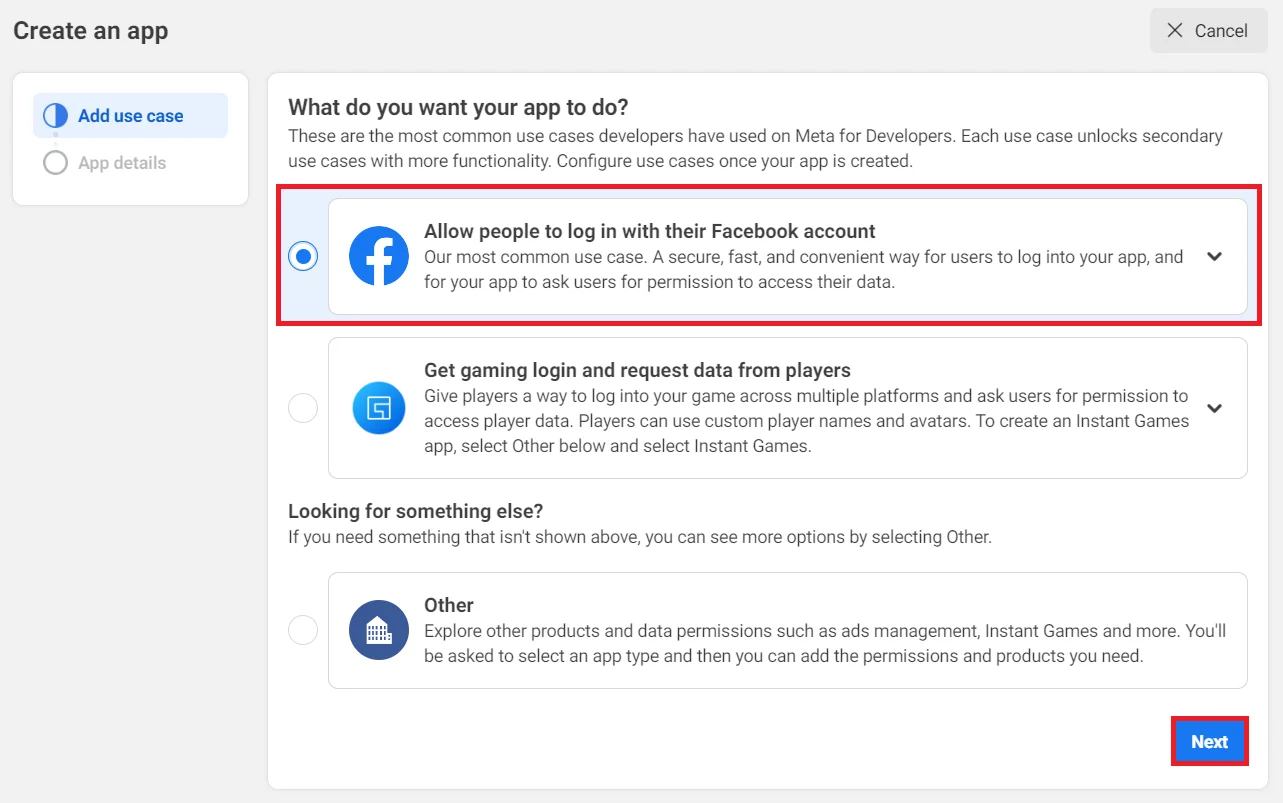Click the 'Explore other products' description text
Viewport: 1283px width, 803px height.
[x=825, y=644]
